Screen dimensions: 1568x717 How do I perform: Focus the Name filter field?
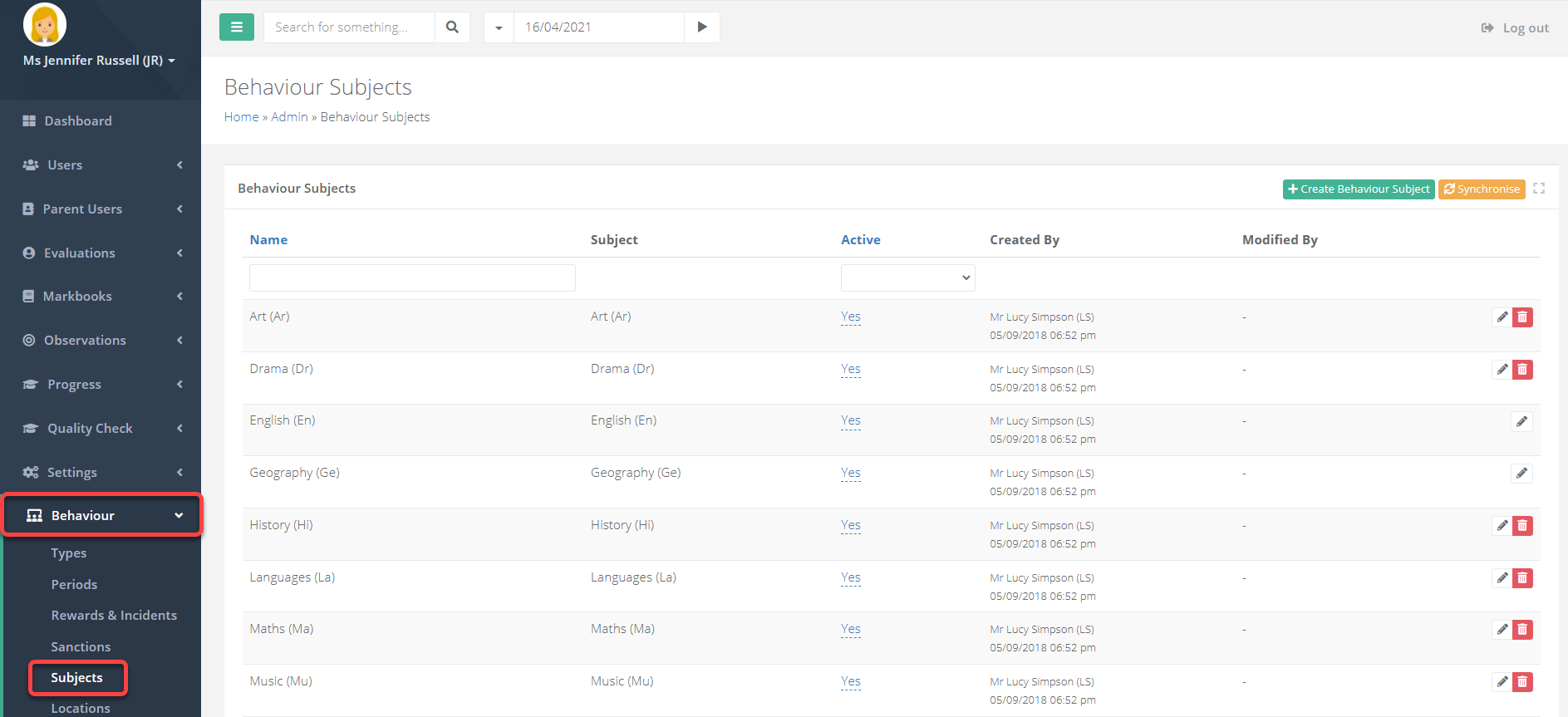point(412,277)
